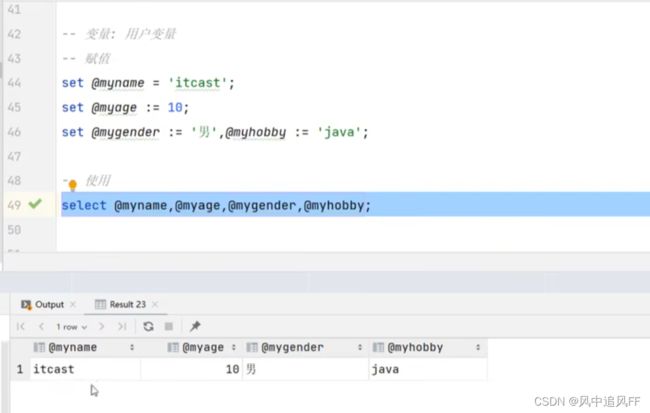Jump to first page of results
Screen dimensions: 650x413
pyautogui.click(x=21, y=327)
